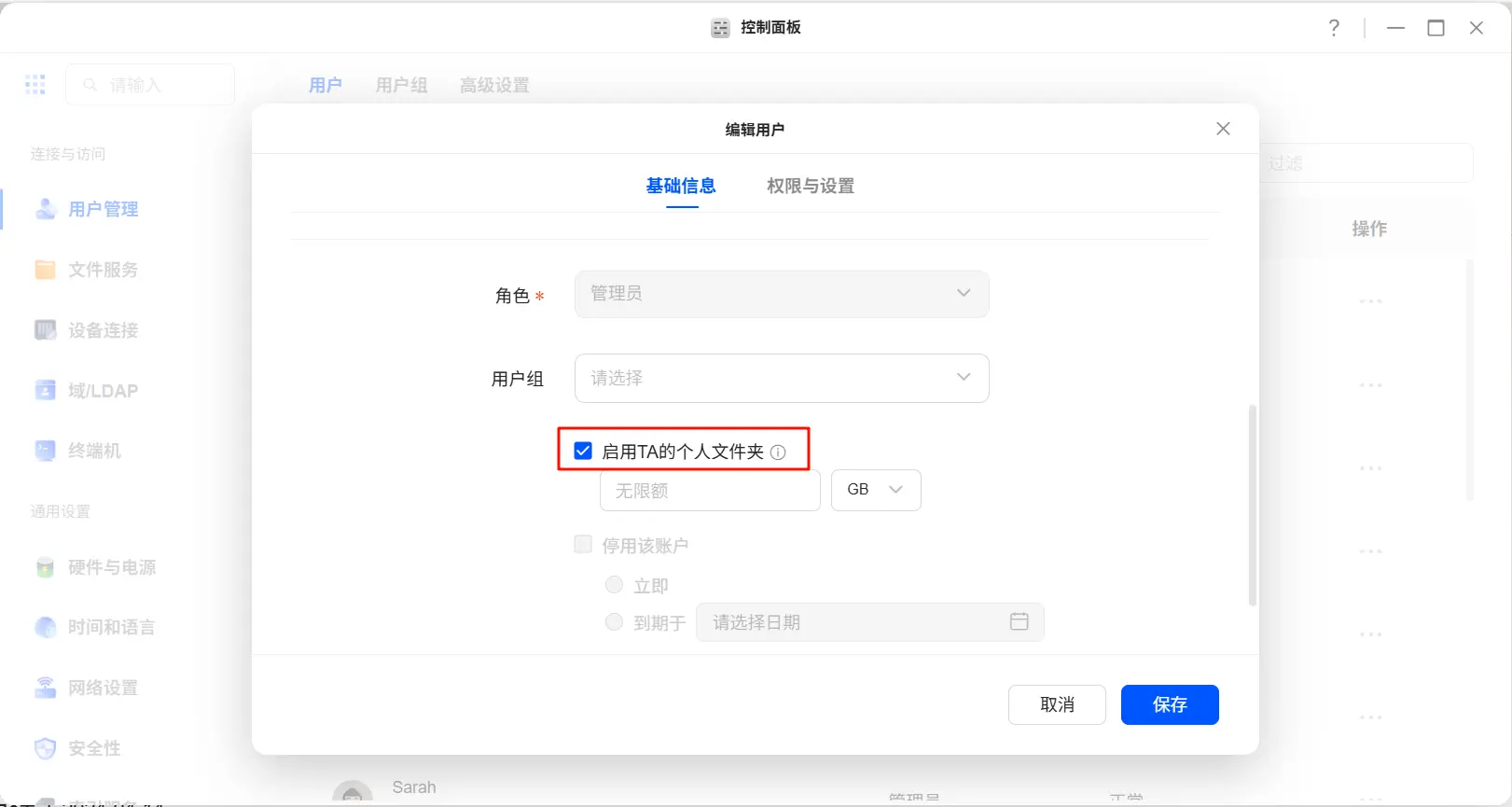The image size is (1512, 807).
Task: Click the app grid icon top-left
Action: pos(35,85)
